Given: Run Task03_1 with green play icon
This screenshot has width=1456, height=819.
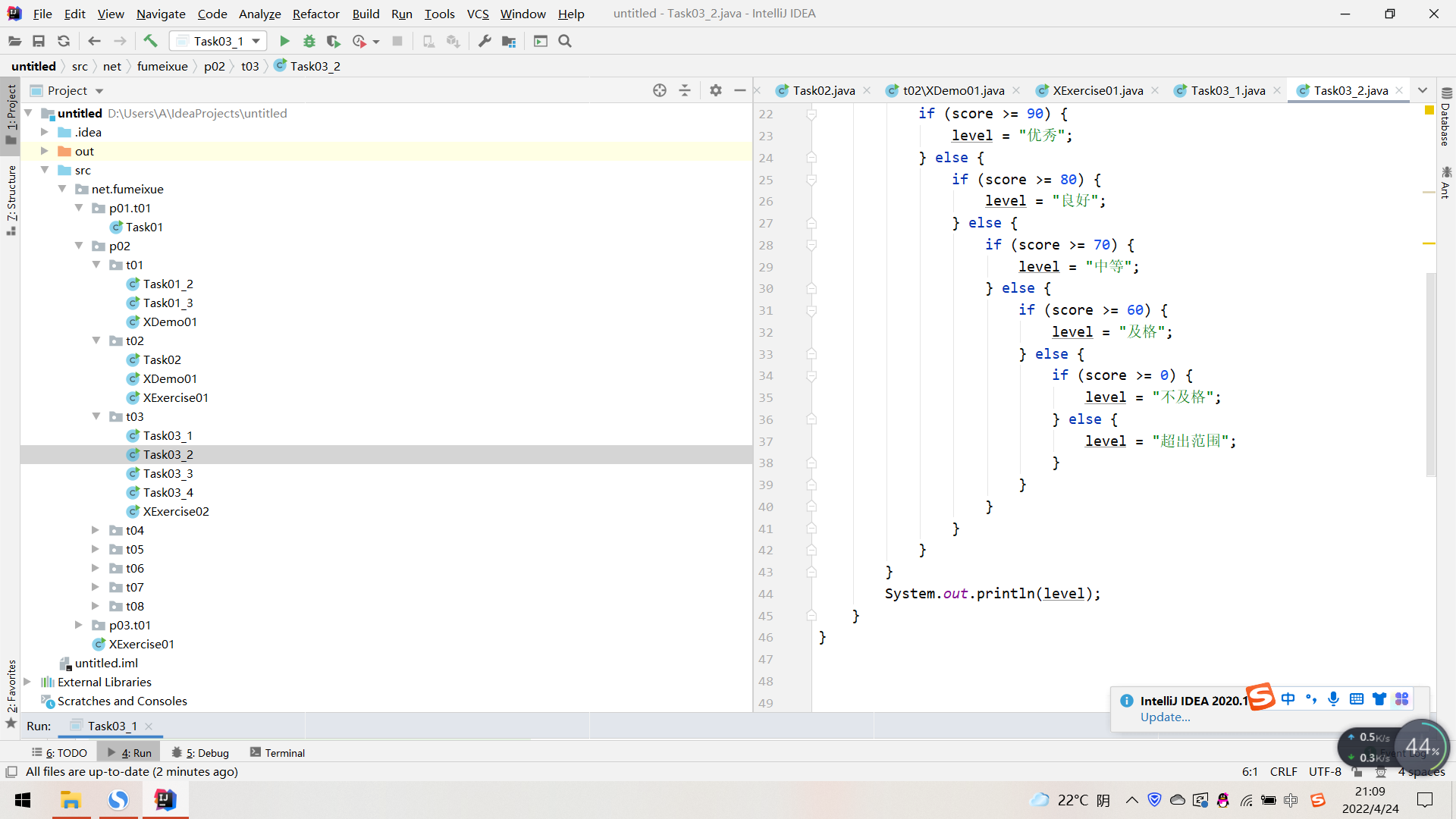Looking at the screenshot, I should pos(284,41).
